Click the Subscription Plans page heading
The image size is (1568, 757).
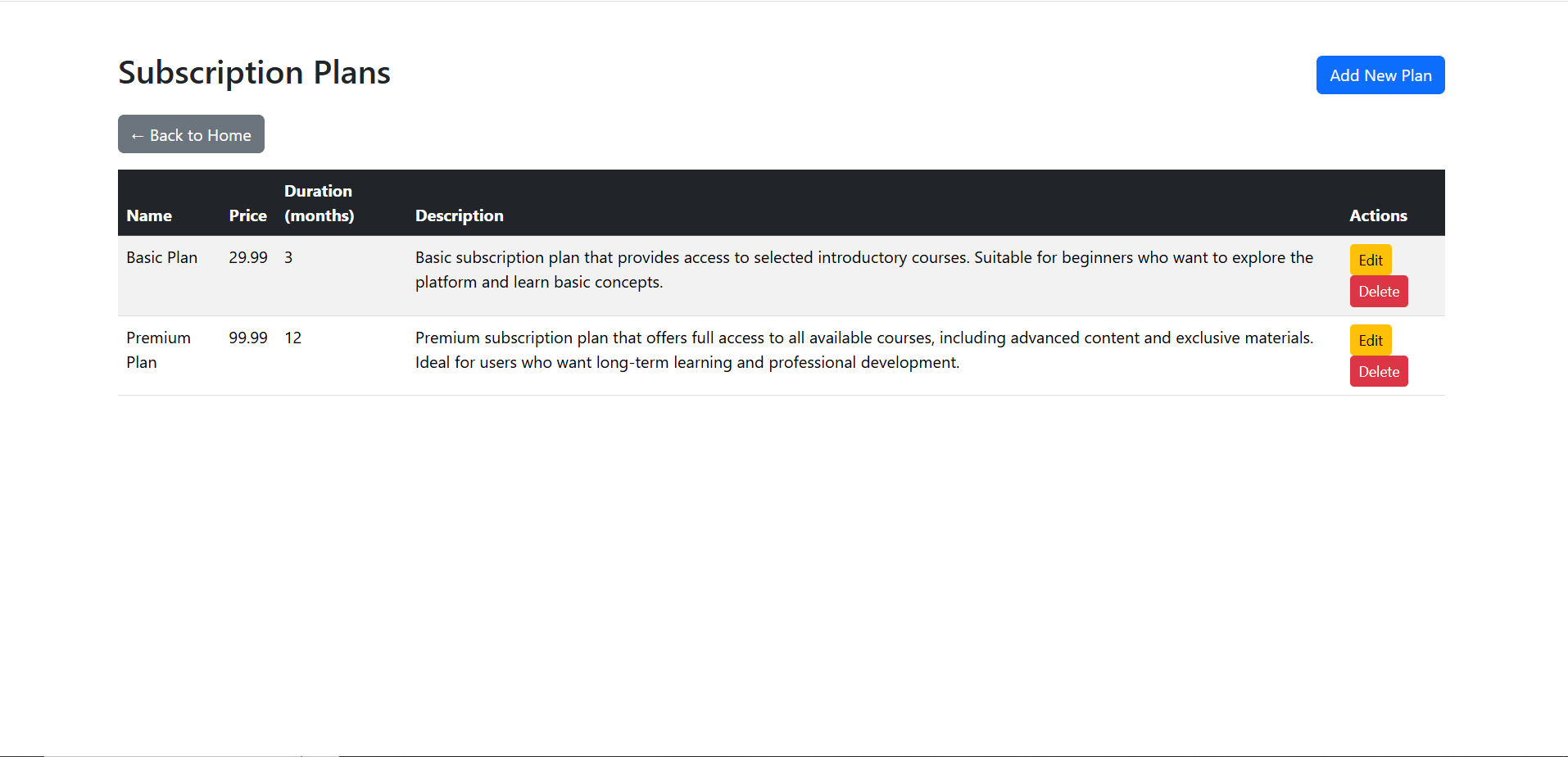[x=254, y=73]
